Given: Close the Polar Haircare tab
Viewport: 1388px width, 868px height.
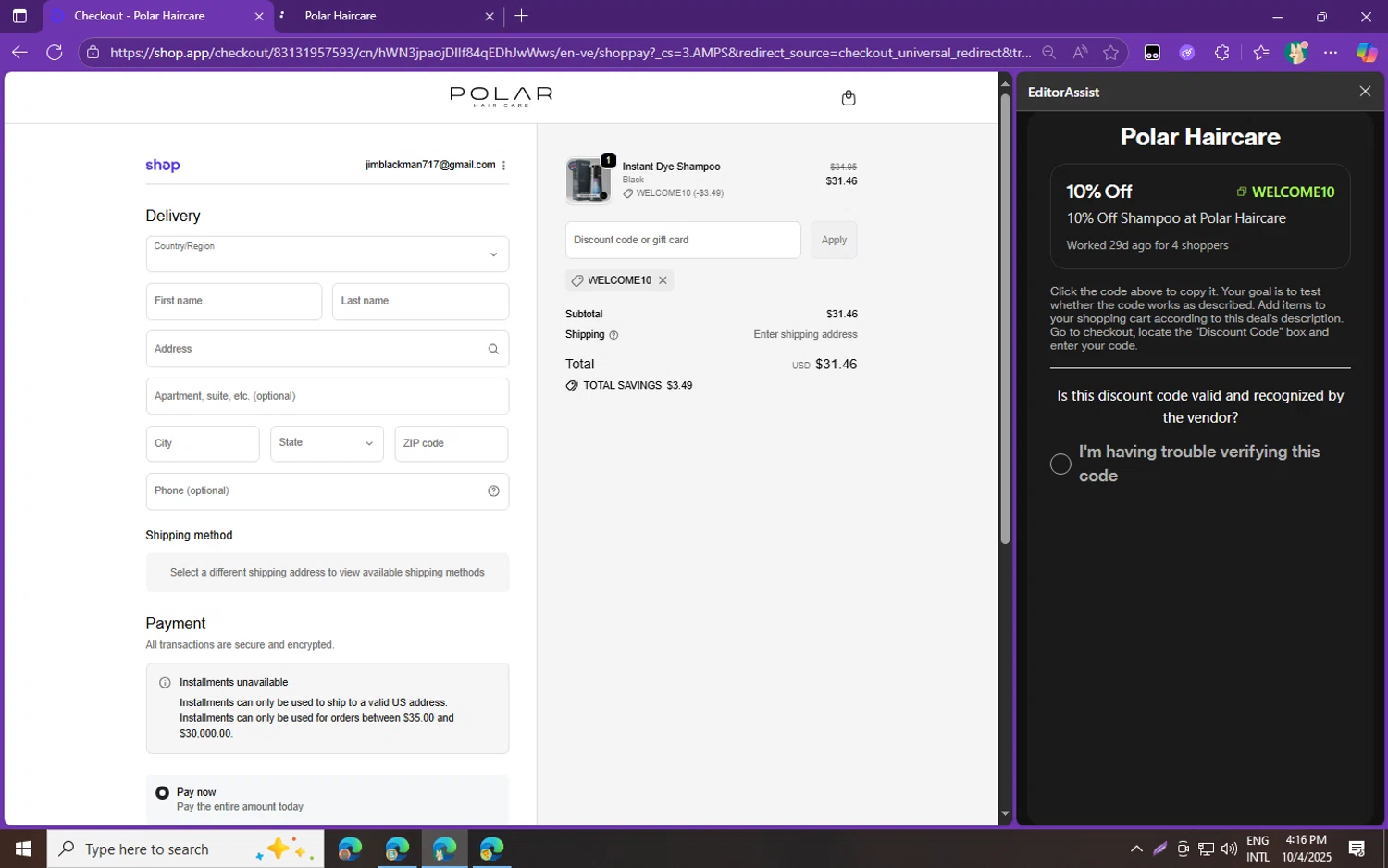Looking at the screenshot, I should [x=490, y=17].
